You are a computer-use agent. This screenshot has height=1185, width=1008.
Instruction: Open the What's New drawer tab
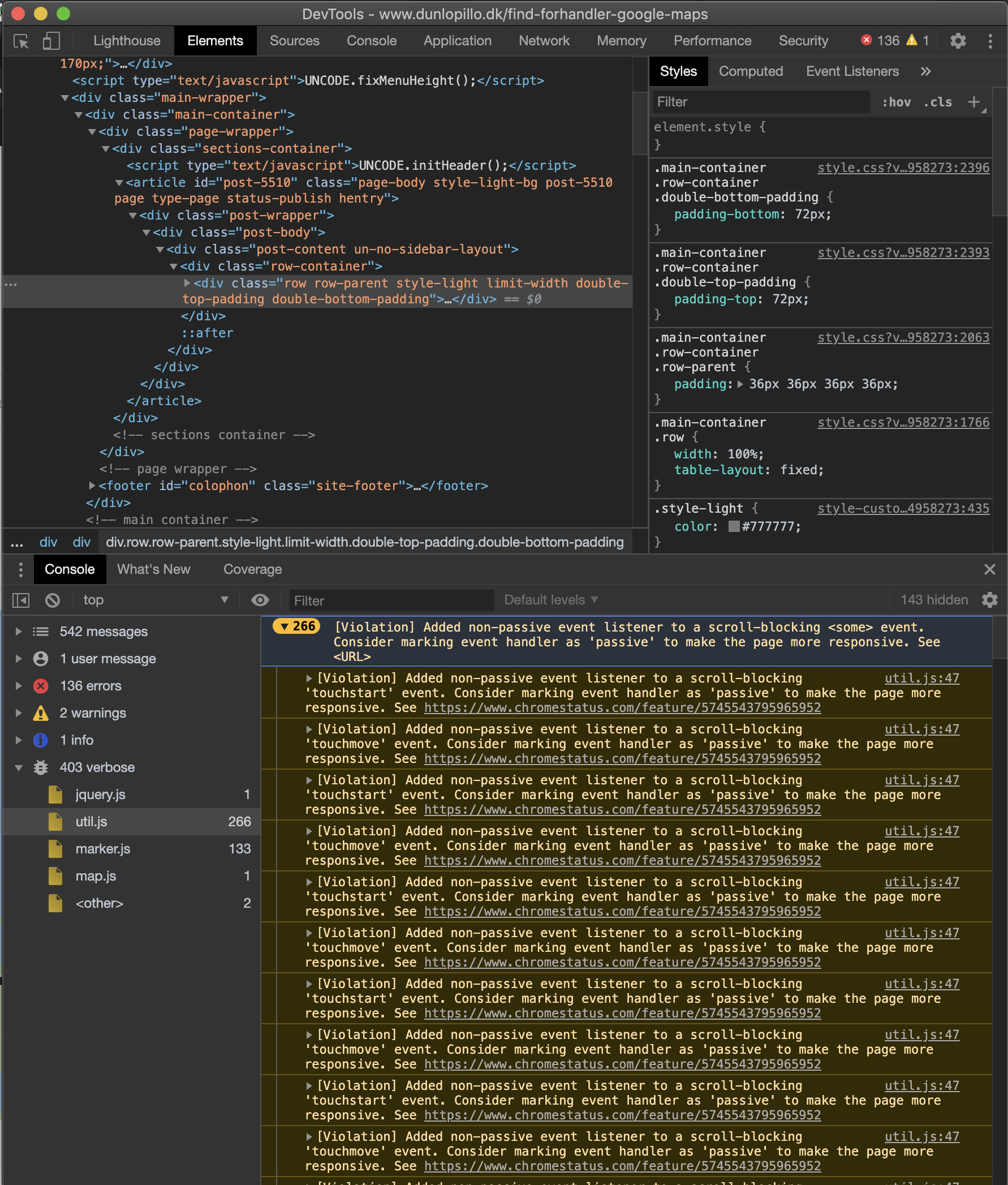pyautogui.click(x=154, y=569)
